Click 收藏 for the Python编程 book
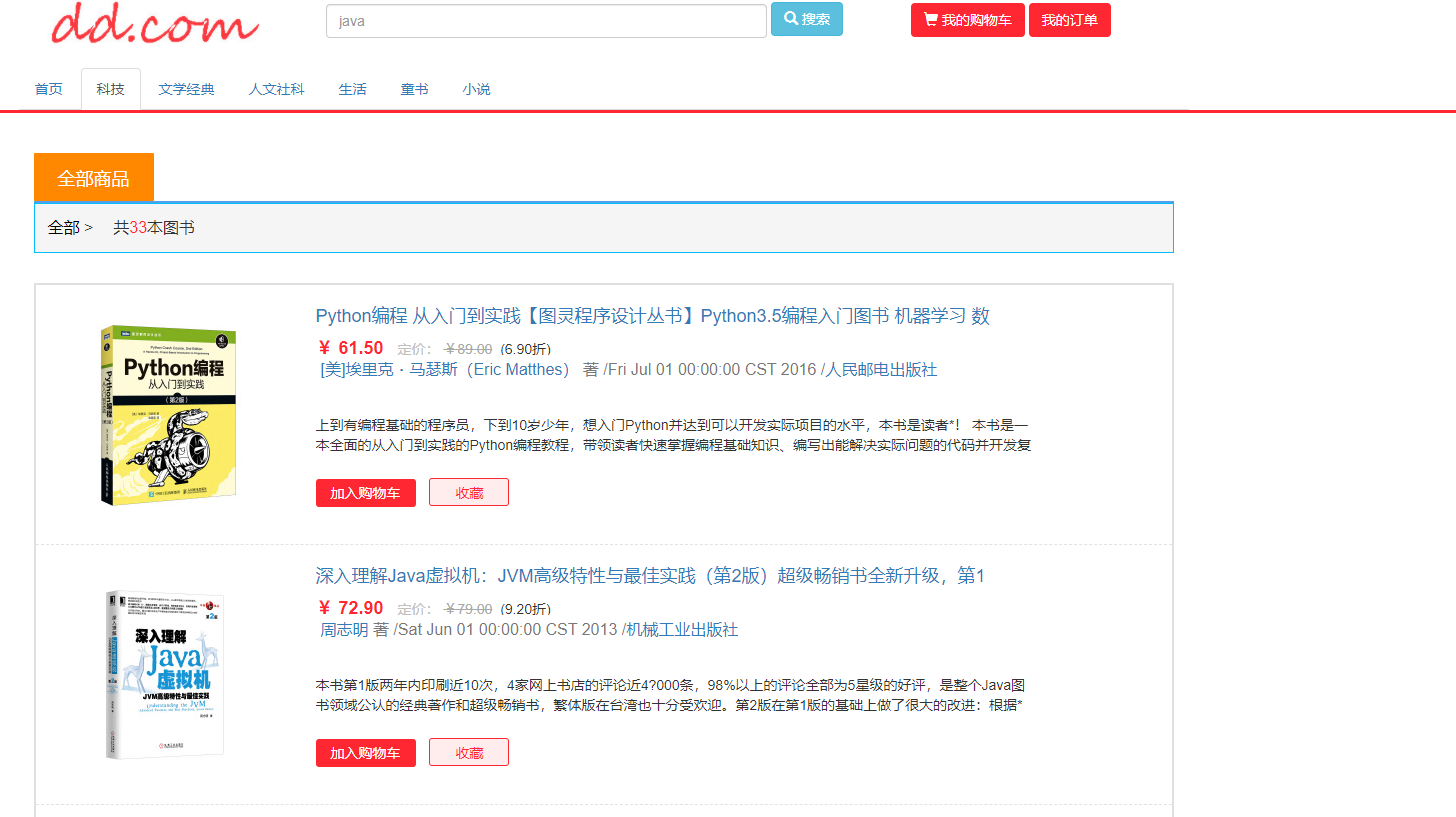Viewport: 1456px width, 817px height. (x=469, y=492)
